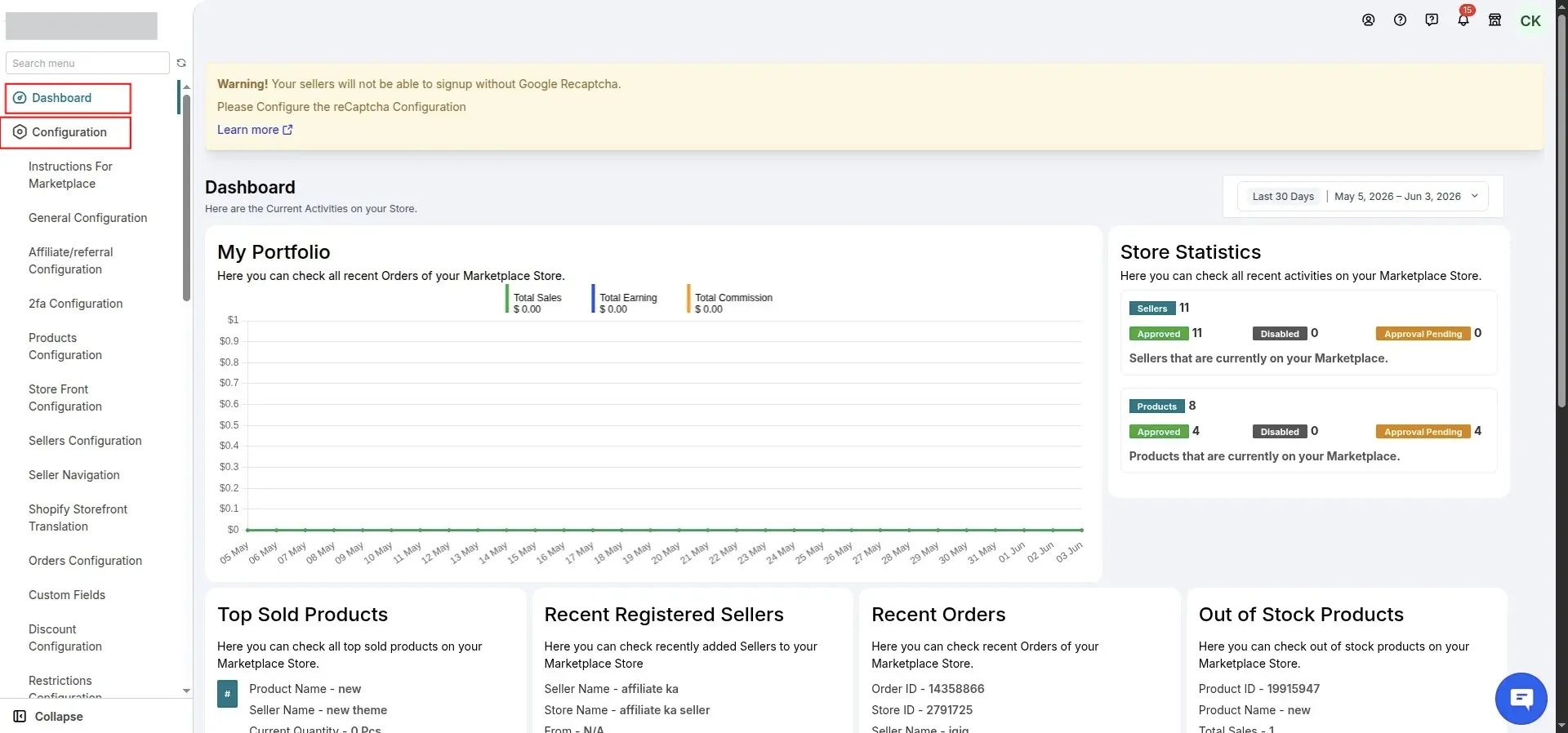Viewport: 1568px width, 733px height.
Task: Open Discount Configuration
Action: tap(65, 637)
